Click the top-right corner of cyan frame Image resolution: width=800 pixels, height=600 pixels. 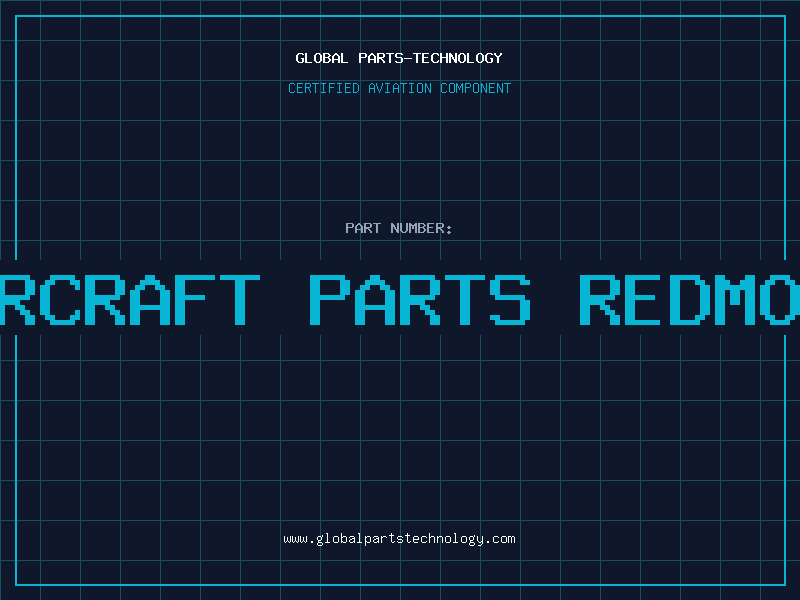(x=785, y=16)
